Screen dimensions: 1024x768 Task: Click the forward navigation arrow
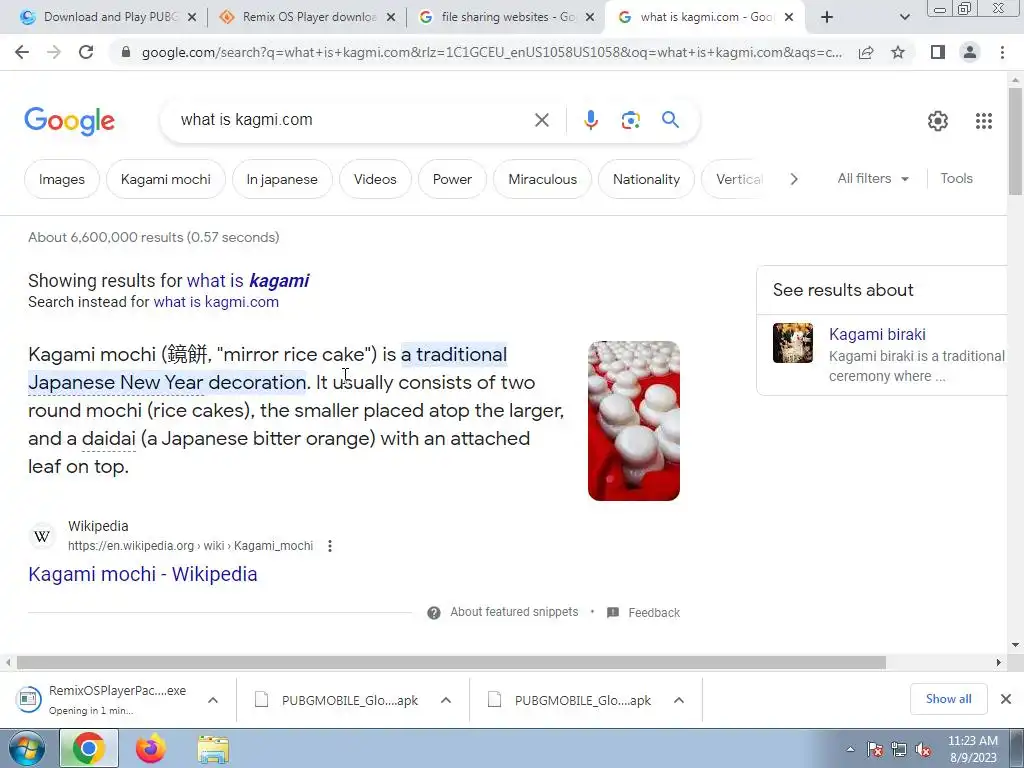[54, 52]
